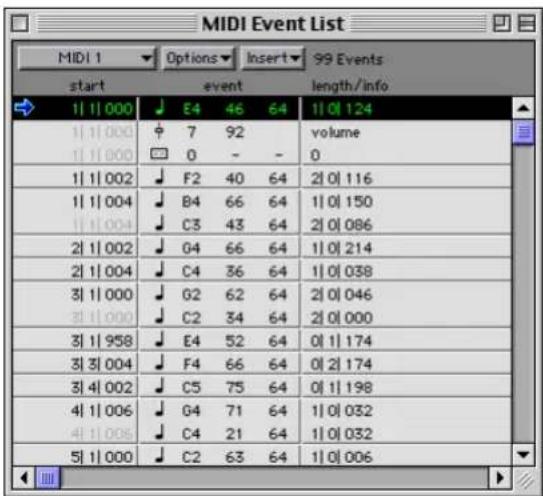Click pitch value C5
Viewport: 543px width, 496px height.
[x=192, y=388]
